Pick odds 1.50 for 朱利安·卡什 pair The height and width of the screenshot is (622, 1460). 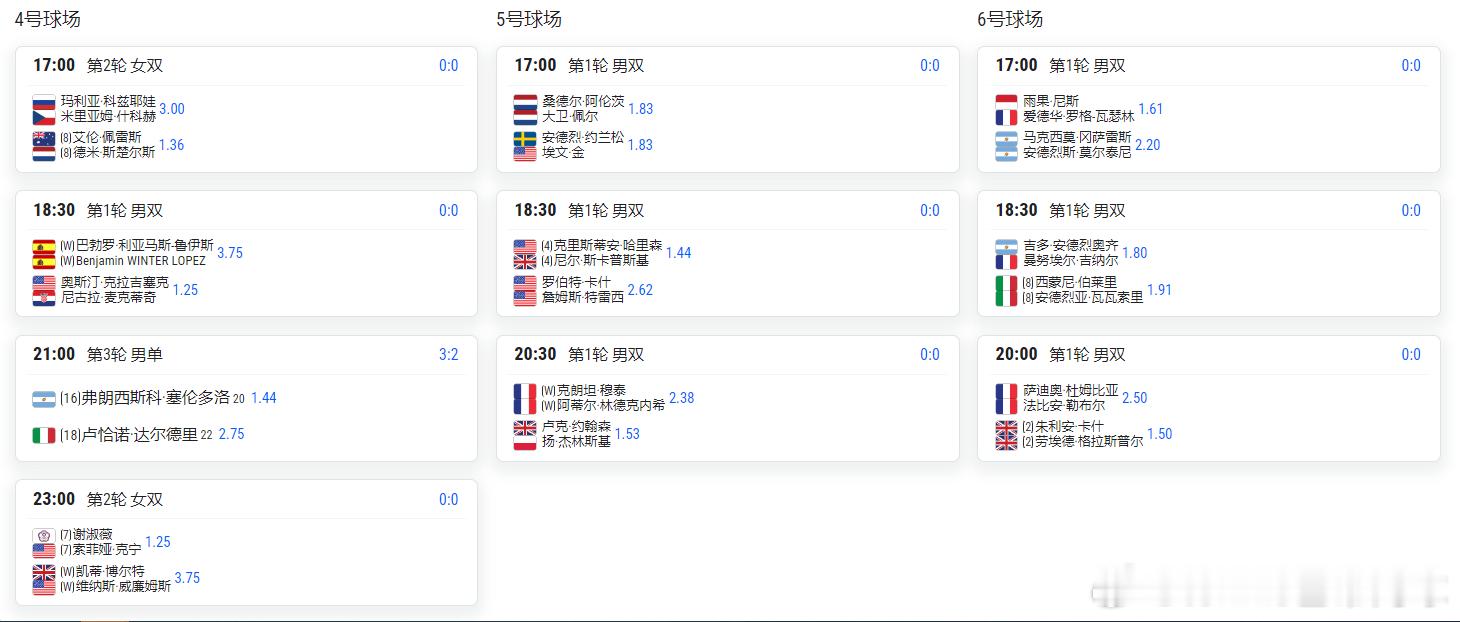coord(1159,434)
